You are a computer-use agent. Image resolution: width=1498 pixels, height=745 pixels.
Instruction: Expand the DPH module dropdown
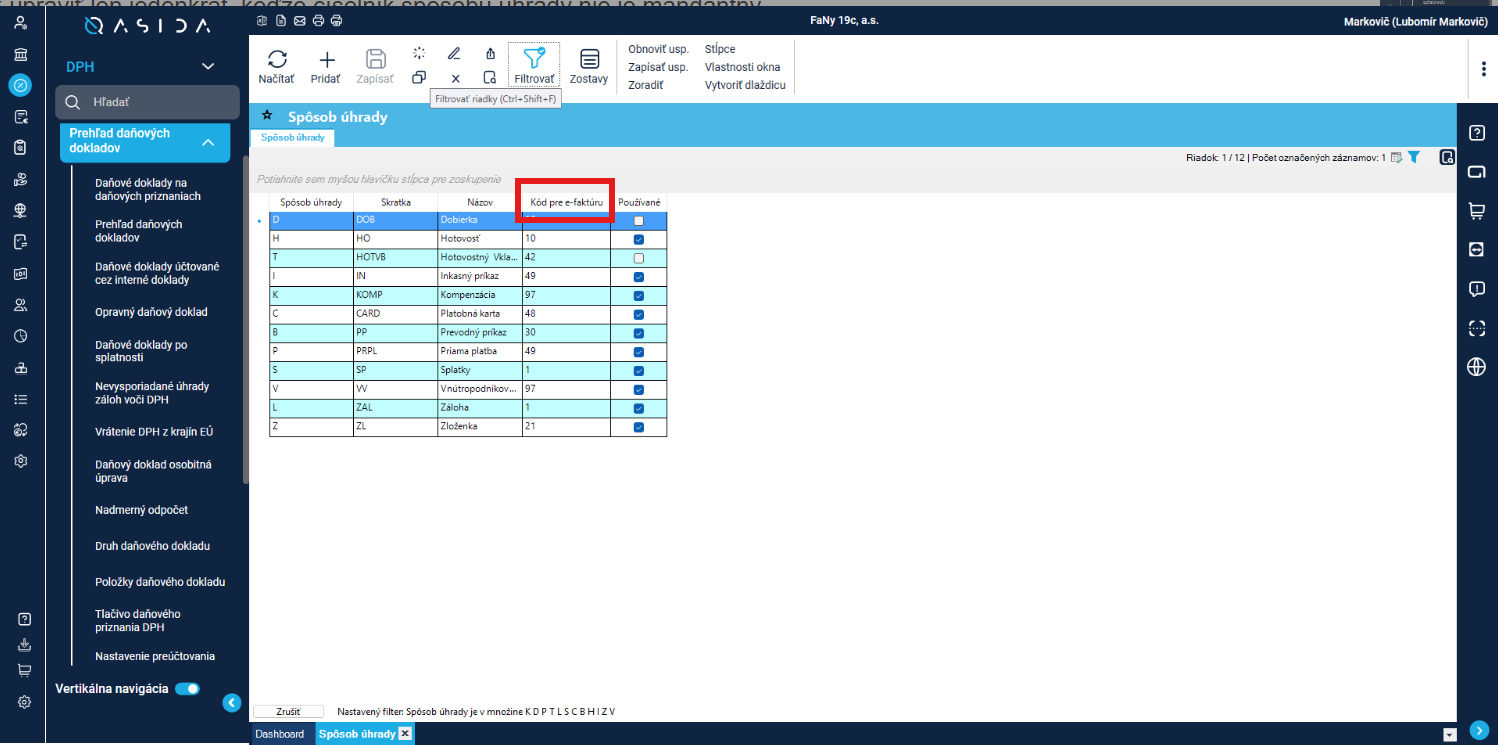tap(208, 67)
